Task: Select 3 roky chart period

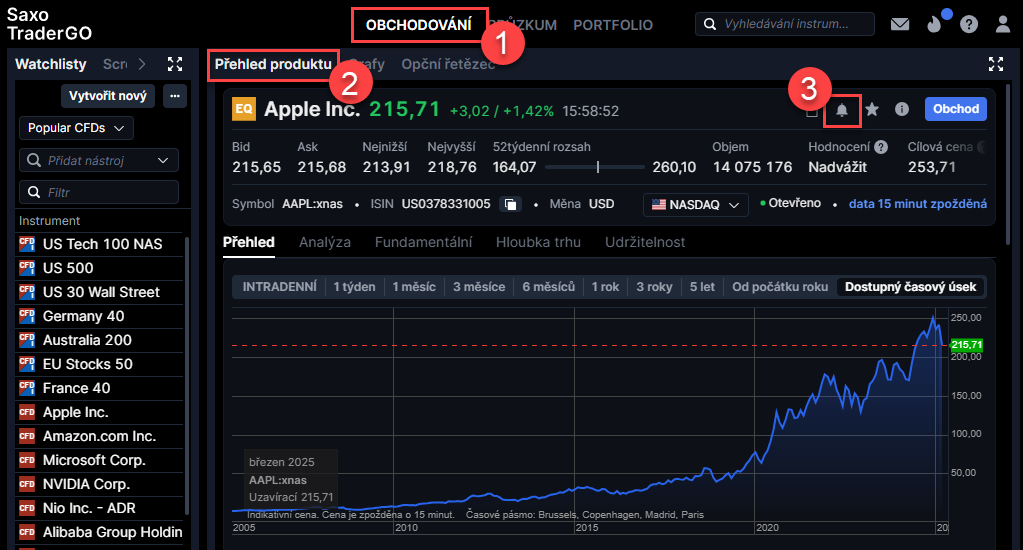Action: pos(654,286)
